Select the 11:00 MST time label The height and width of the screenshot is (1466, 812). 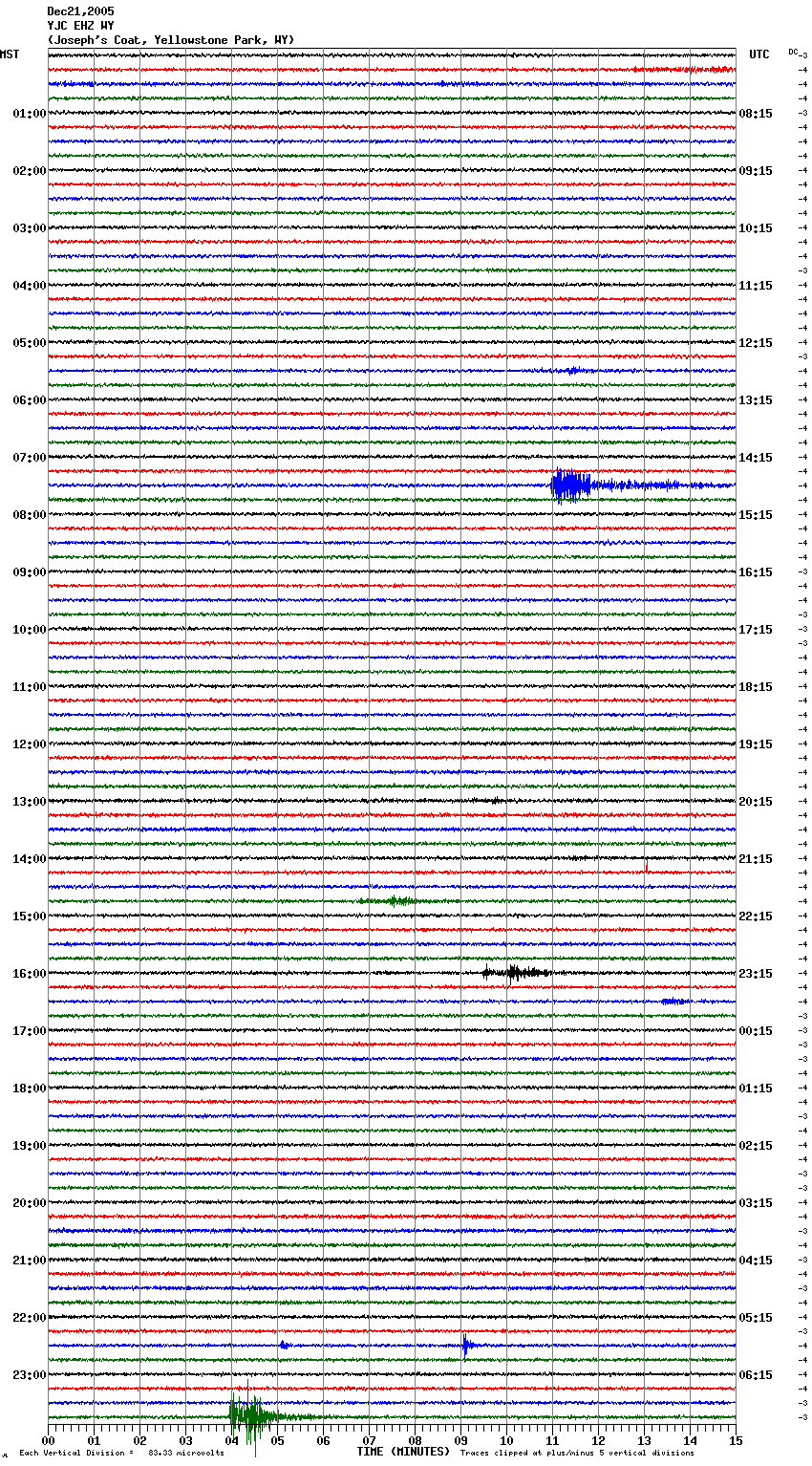pyautogui.click(x=30, y=687)
